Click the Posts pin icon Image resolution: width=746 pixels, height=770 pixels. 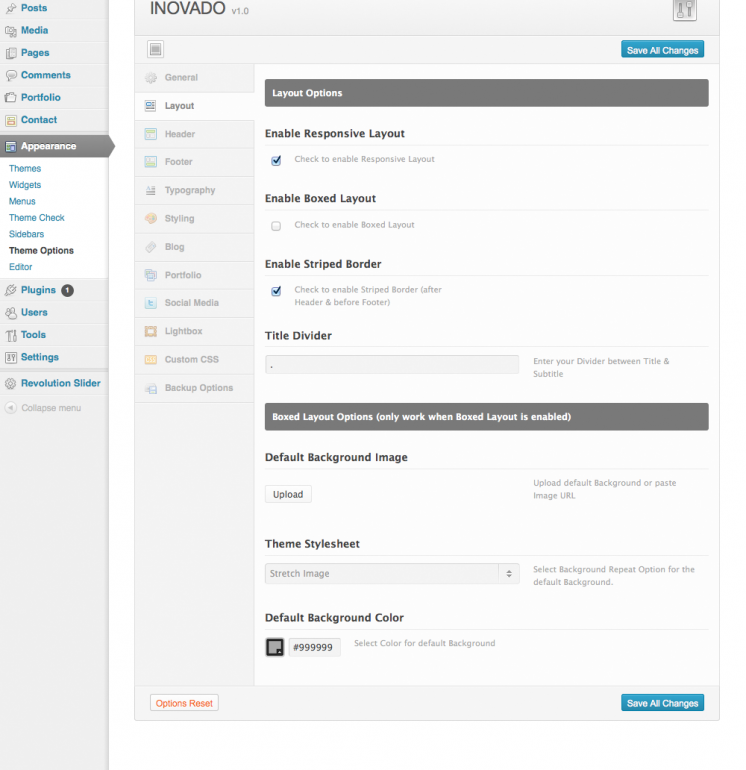click(11, 8)
